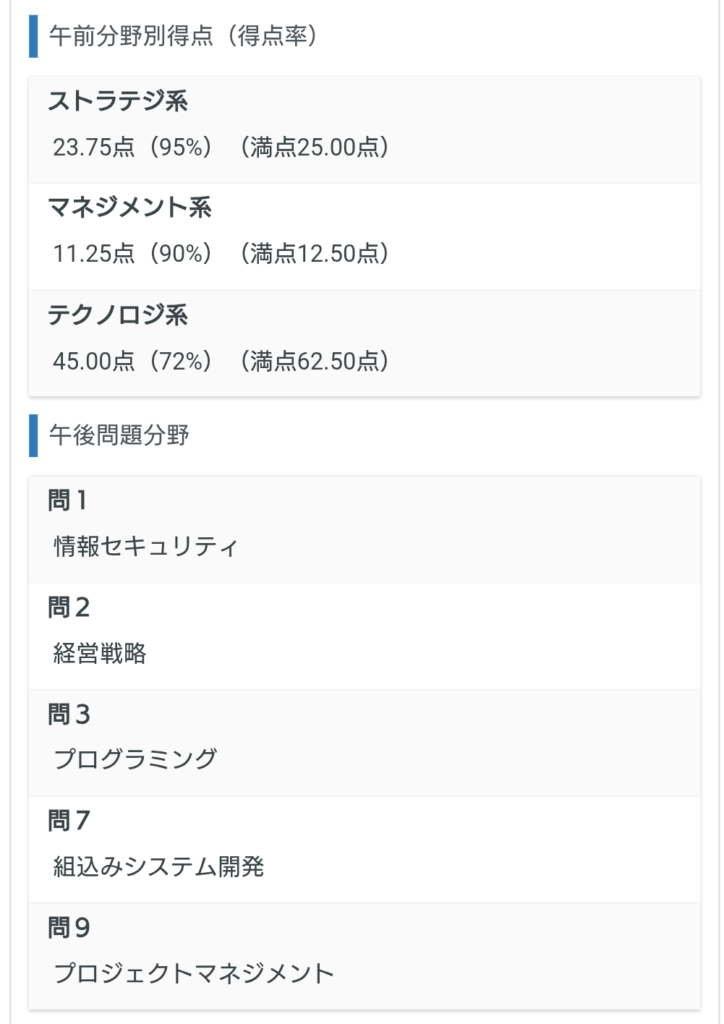Click the blue bar beside 午前分野別得点

click(33, 37)
